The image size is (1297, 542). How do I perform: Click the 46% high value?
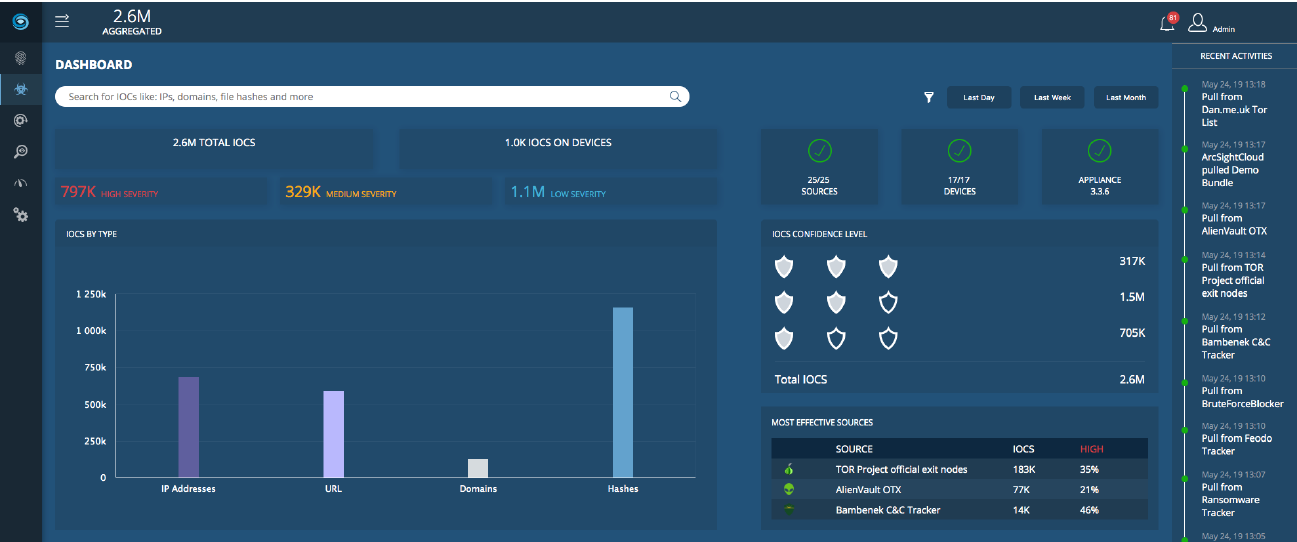[1089, 510]
